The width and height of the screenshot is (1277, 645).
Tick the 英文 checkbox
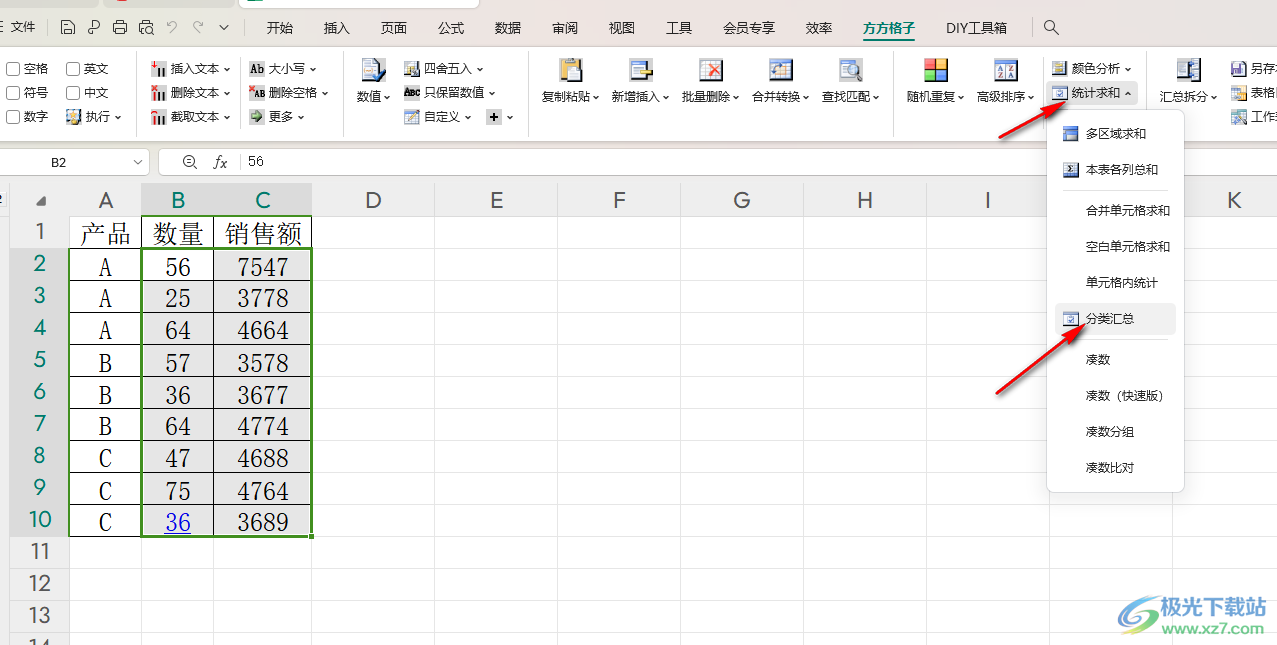pos(74,69)
